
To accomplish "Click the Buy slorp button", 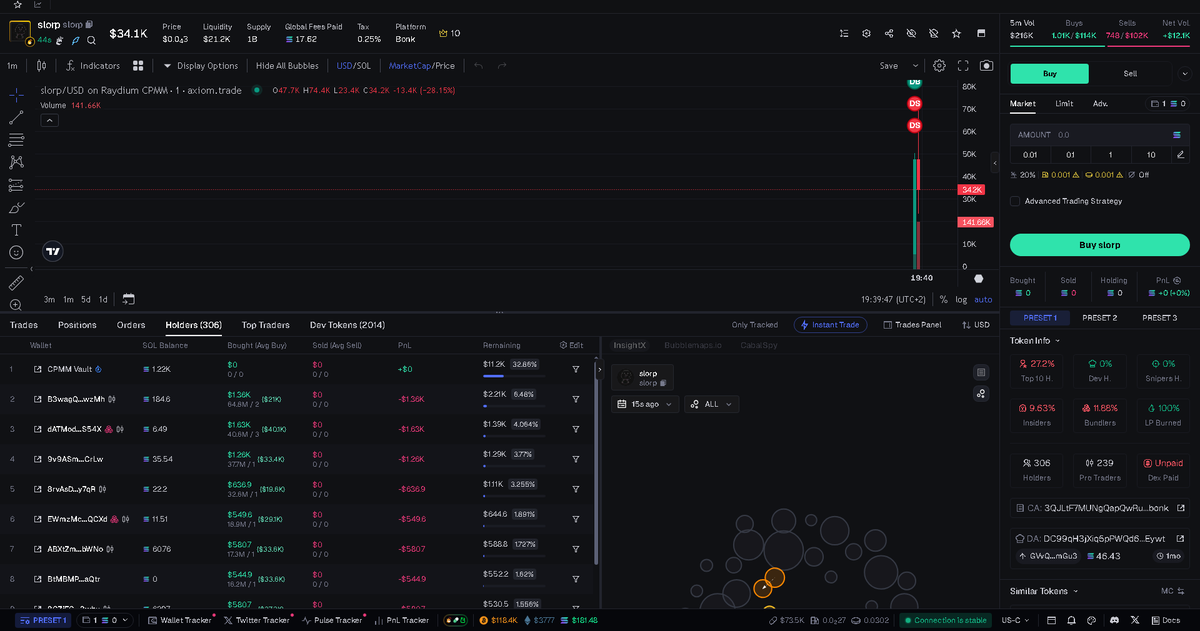I will tap(1099, 245).
